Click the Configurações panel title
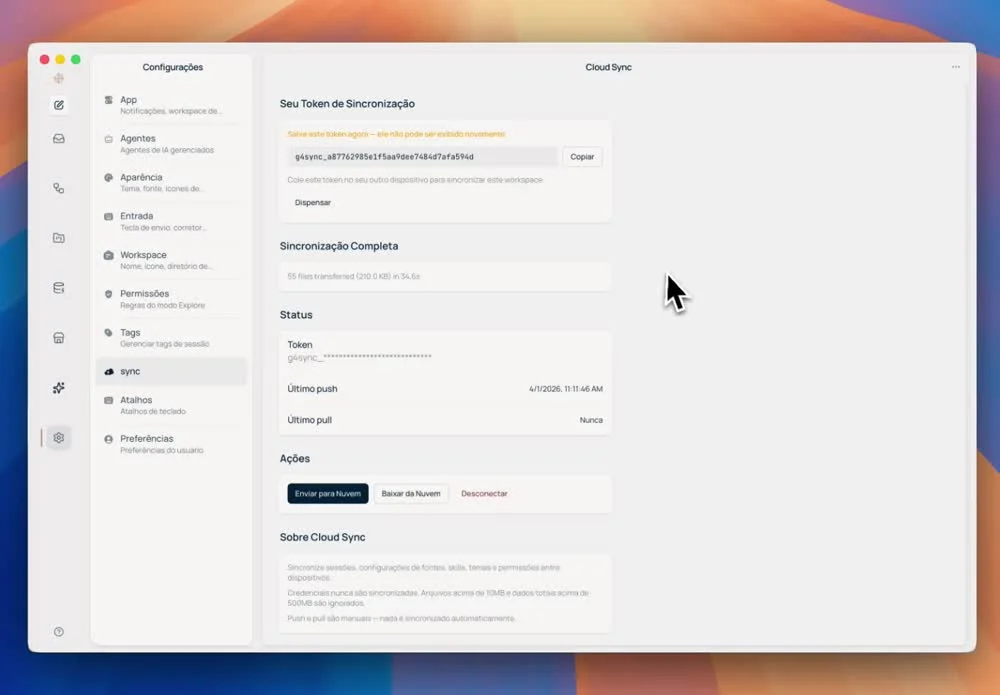Viewport: 1000px width, 695px height. (172, 67)
